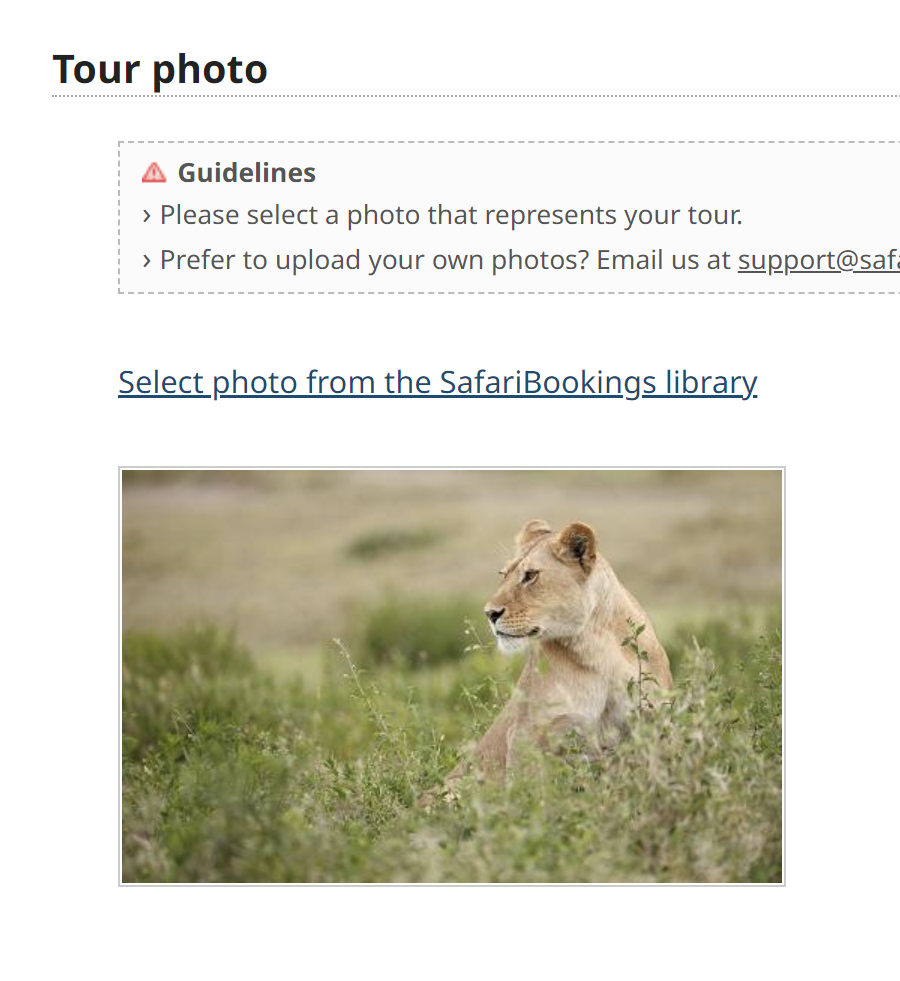The height and width of the screenshot is (981, 900).
Task: Click the second guideline's arrow bullet
Action: (147, 261)
